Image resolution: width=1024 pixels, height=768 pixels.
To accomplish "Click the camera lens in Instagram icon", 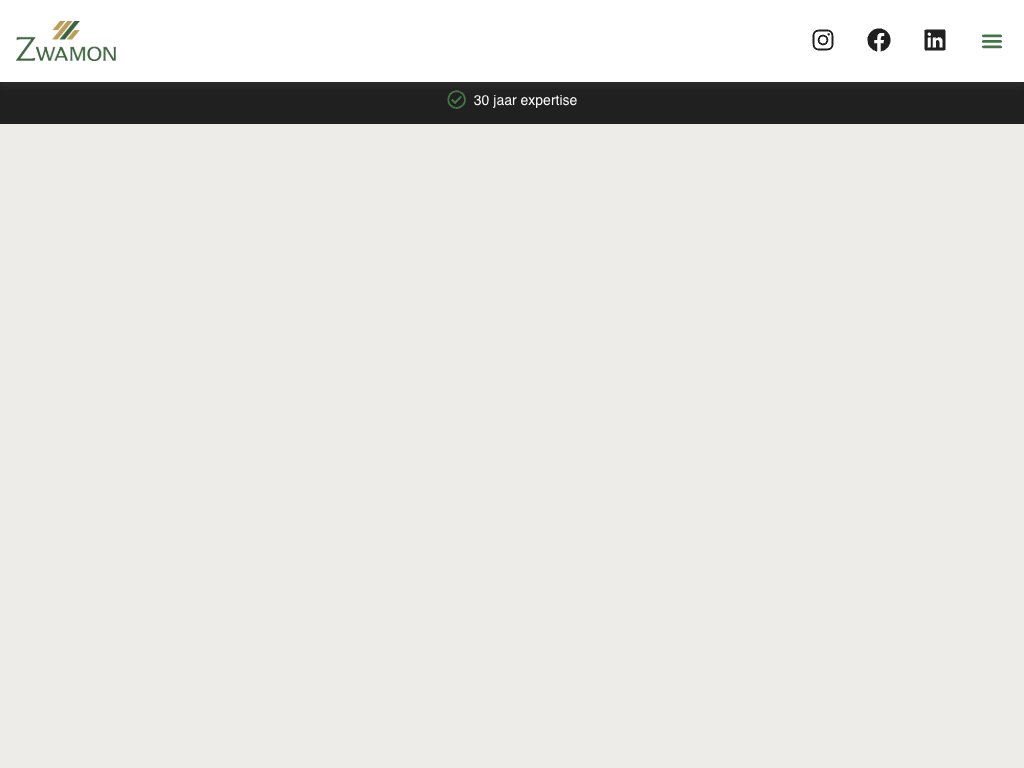I will point(823,40).
